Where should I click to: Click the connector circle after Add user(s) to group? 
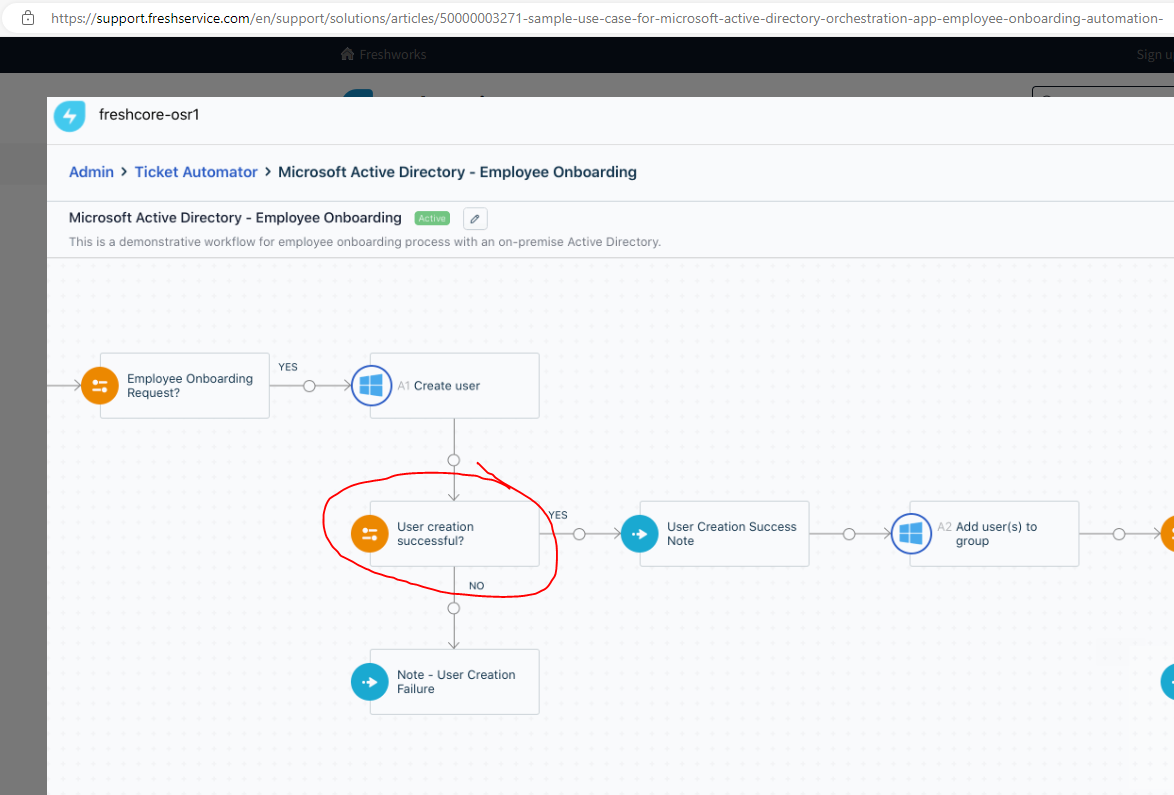coord(1119,534)
